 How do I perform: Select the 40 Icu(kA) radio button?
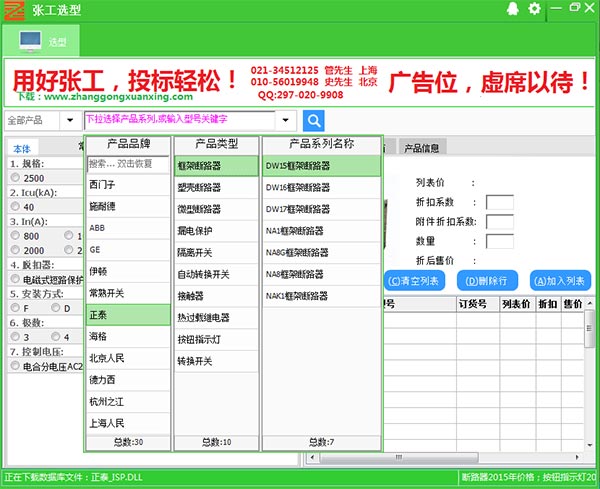(15, 207)
